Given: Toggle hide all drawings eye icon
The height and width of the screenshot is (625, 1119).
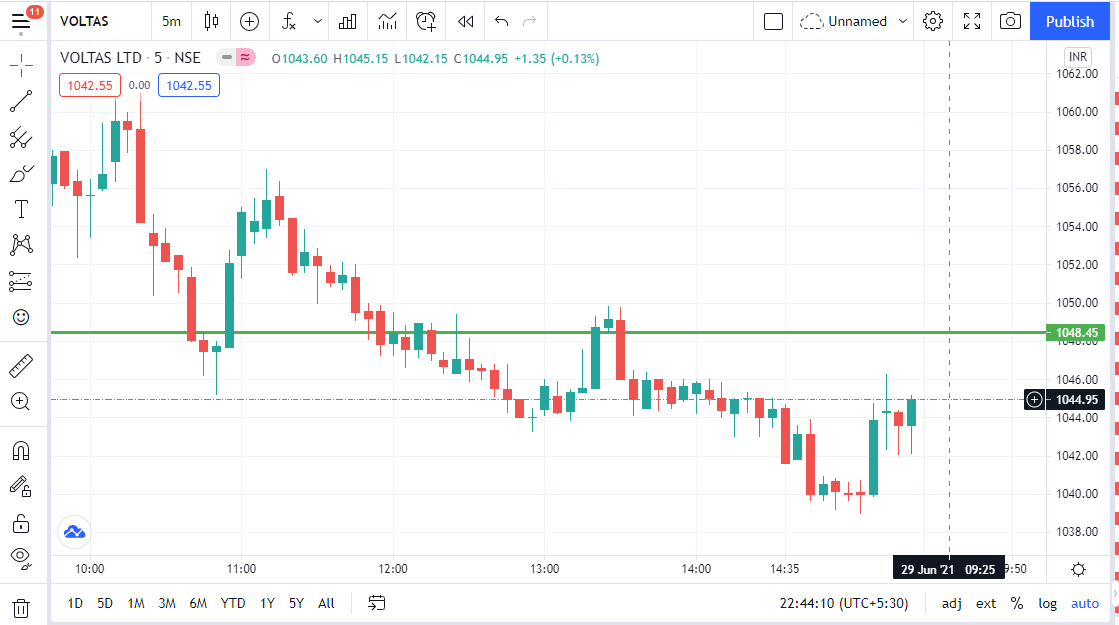Looking at the screenshot, I should 21,557.
